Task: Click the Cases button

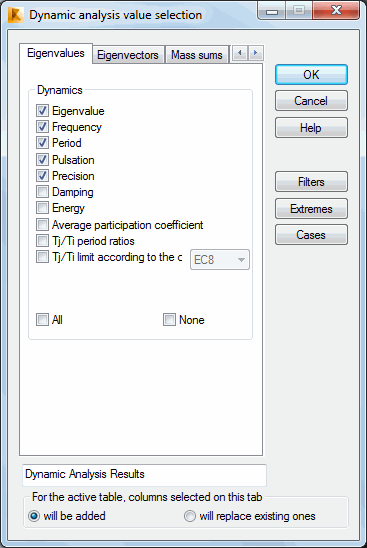Action: [311, 235]
